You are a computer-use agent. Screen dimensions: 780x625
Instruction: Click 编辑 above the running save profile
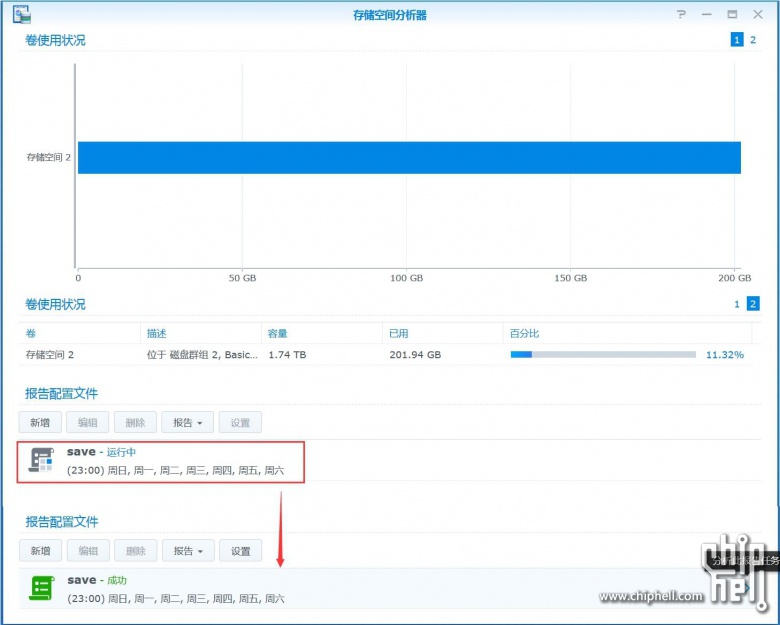88,422
